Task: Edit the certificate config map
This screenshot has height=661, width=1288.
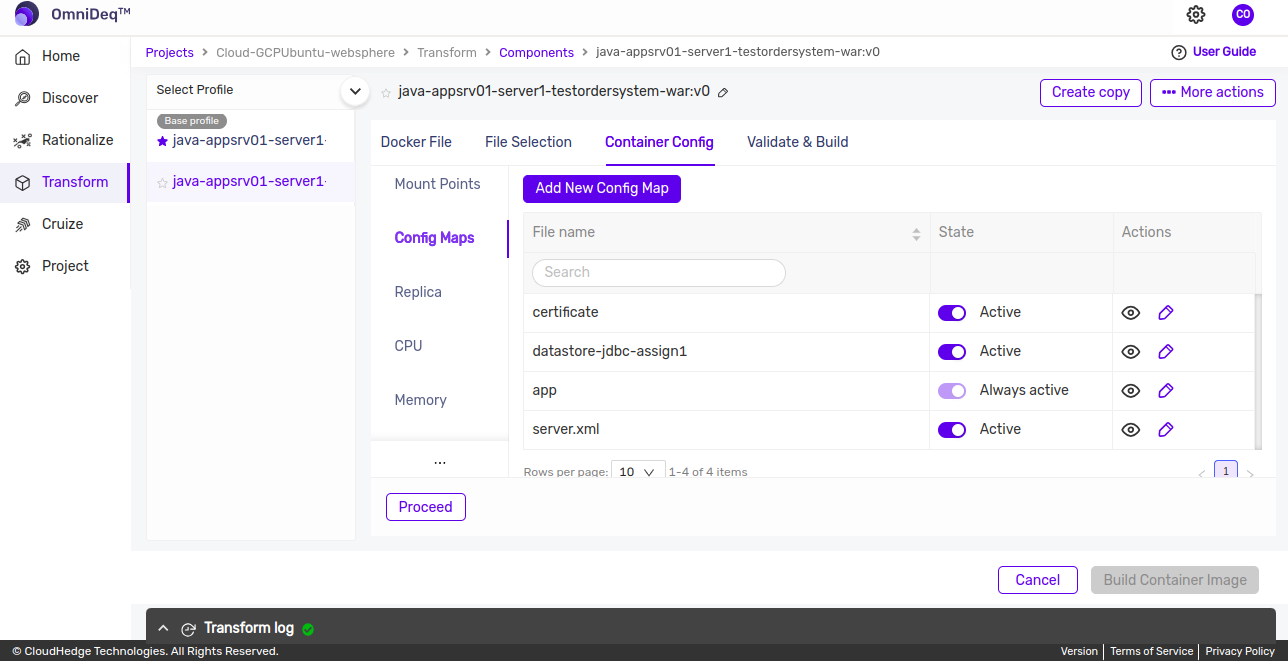Action: pos(1165,313)
